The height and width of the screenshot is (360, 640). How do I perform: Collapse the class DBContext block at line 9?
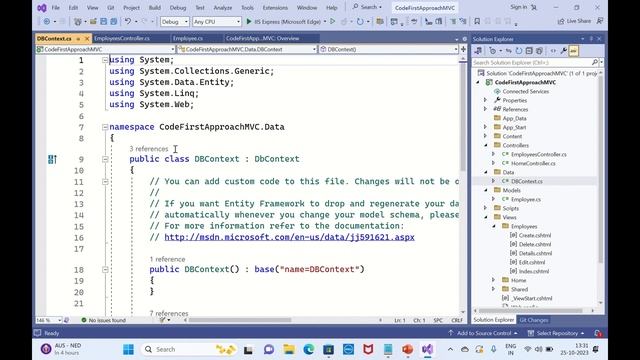(x=105, y=159)
